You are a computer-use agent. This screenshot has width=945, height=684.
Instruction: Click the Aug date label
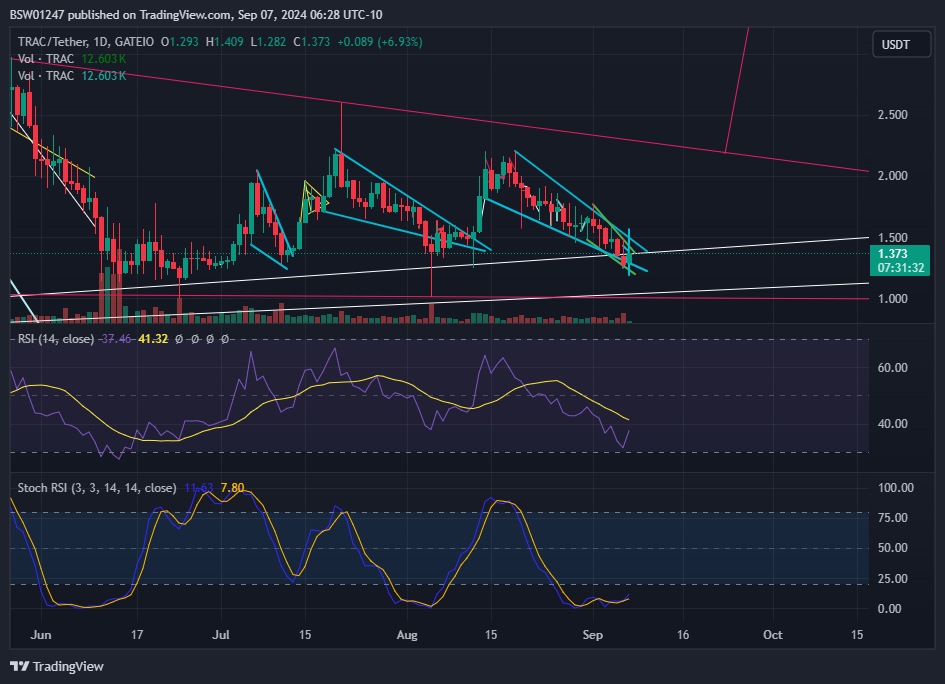click(x=407, y=635)
